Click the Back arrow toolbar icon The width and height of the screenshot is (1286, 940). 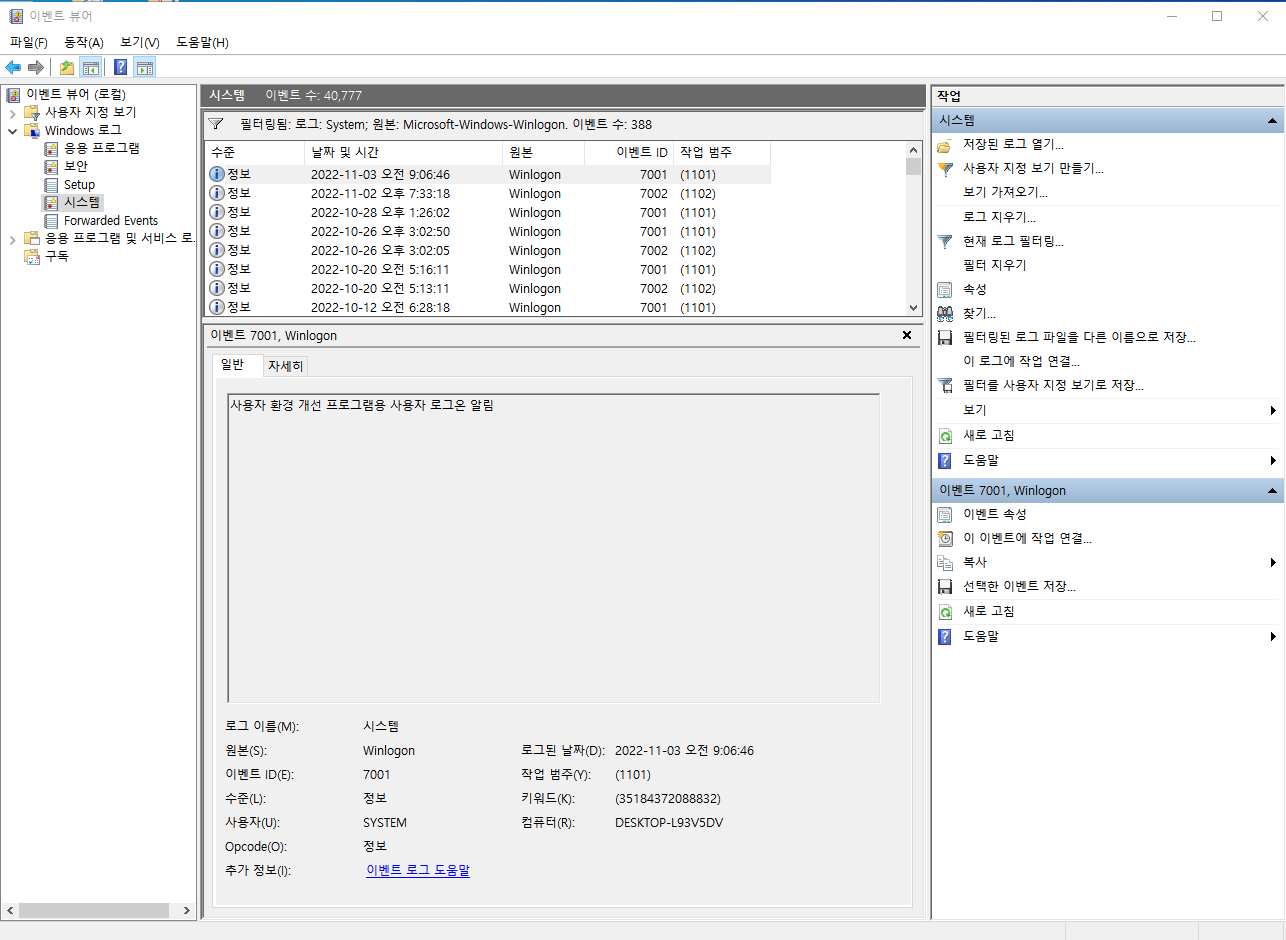tap(13, 67)
